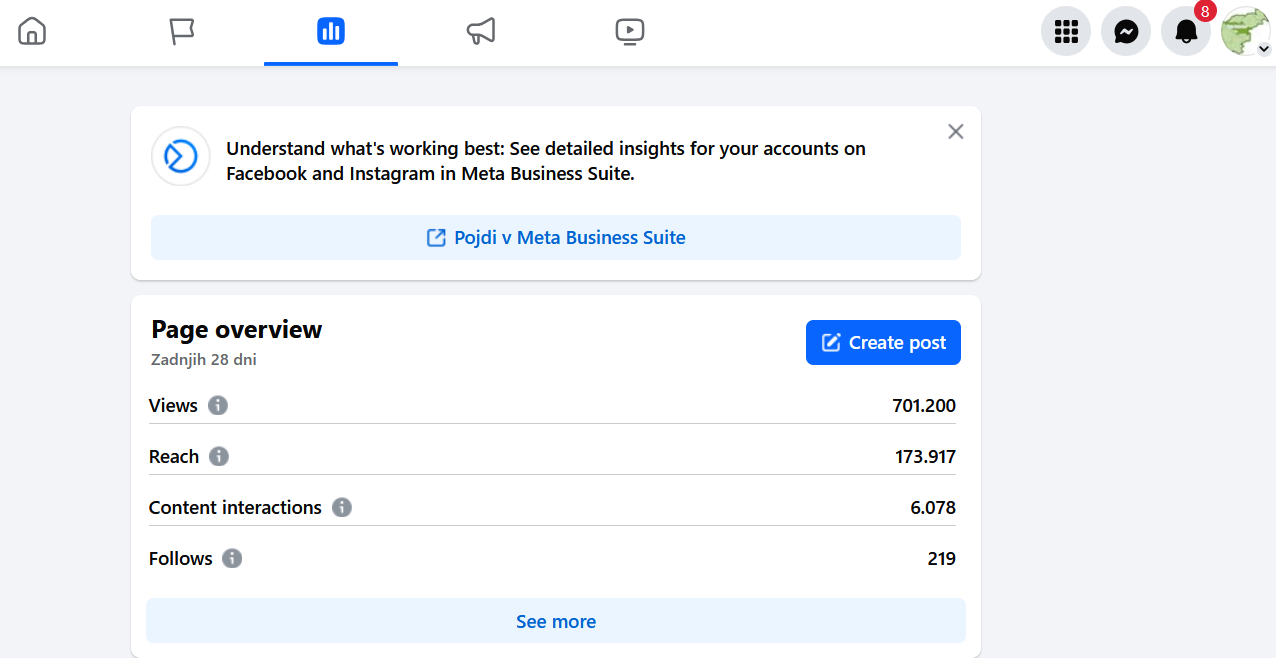Click the Views value 701.200
Screen dimensions: 1276x658
point(924,406)
